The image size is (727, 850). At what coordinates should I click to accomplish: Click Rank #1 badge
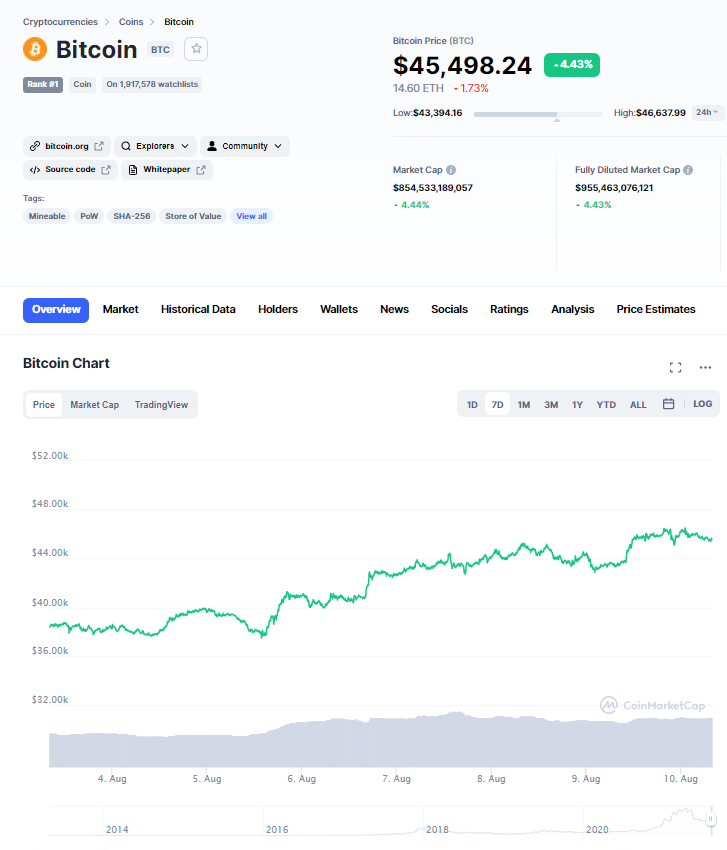tap(43, 85)
